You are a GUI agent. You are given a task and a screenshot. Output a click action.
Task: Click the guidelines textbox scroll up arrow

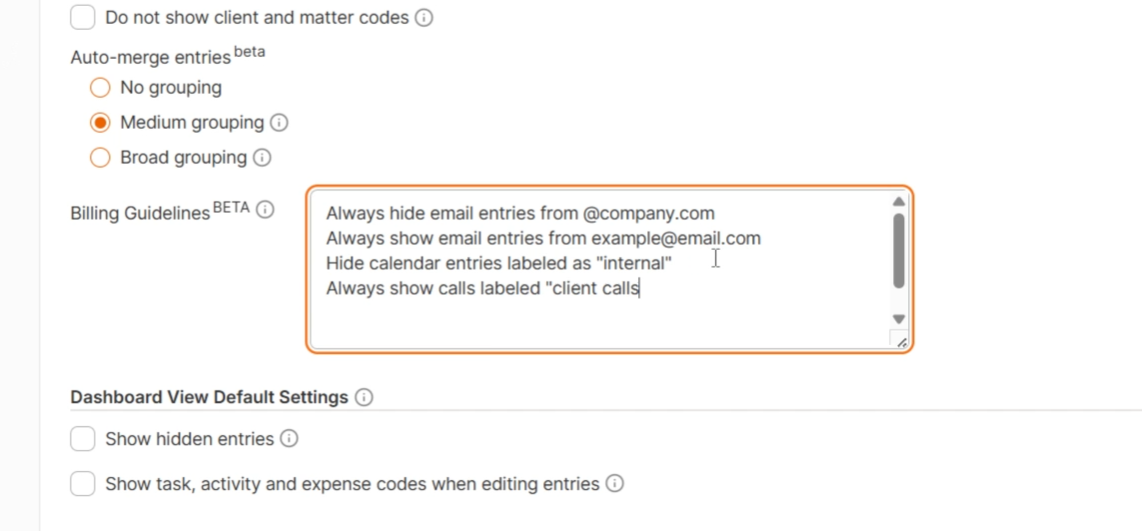899,202
